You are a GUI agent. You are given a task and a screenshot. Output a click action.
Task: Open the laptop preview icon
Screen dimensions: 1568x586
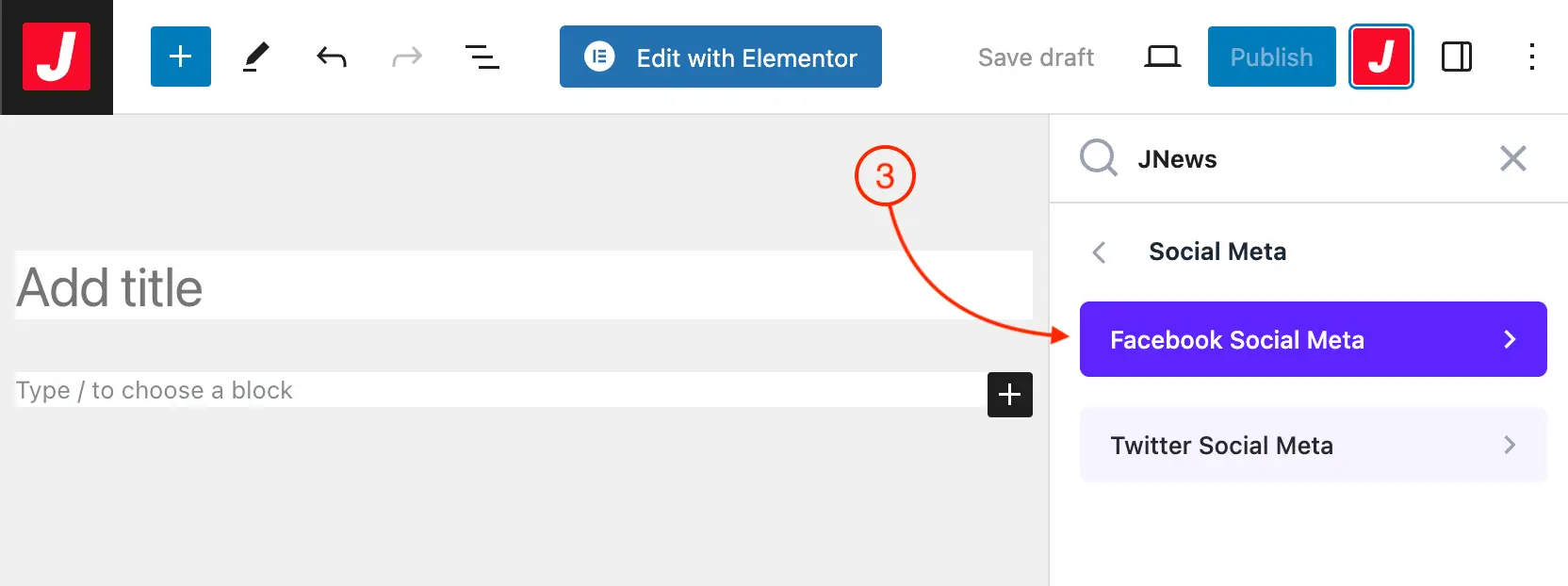(1162, 57)
